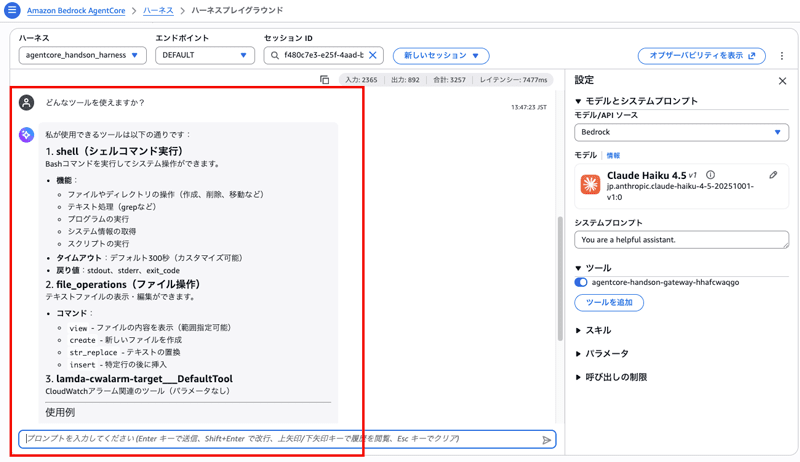This screenshot has width=800, height=462.
Task: Copy the conversation with the copy icon
Action: click(x=324, y=80)
